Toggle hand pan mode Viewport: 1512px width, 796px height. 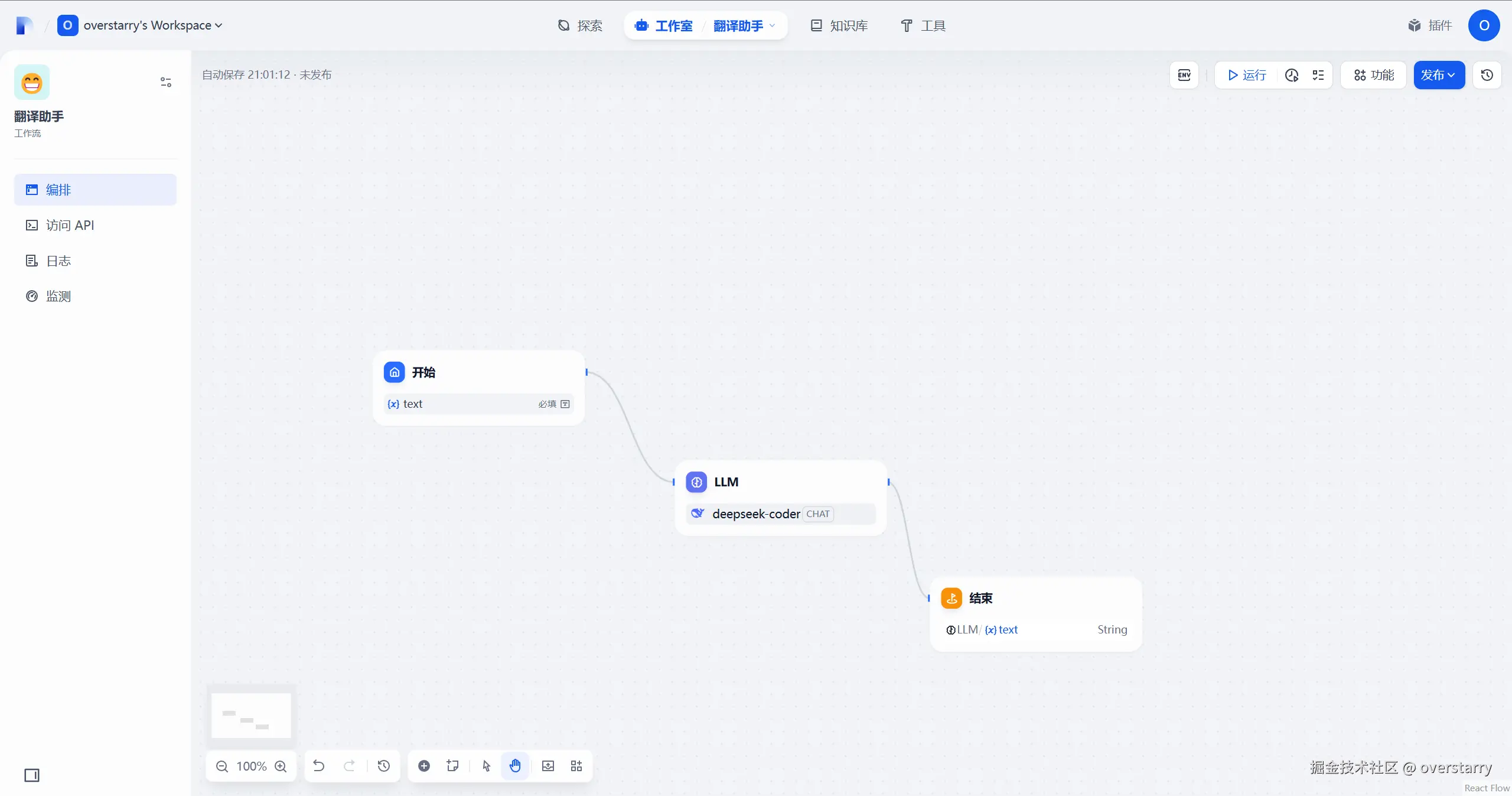[515, 766]
